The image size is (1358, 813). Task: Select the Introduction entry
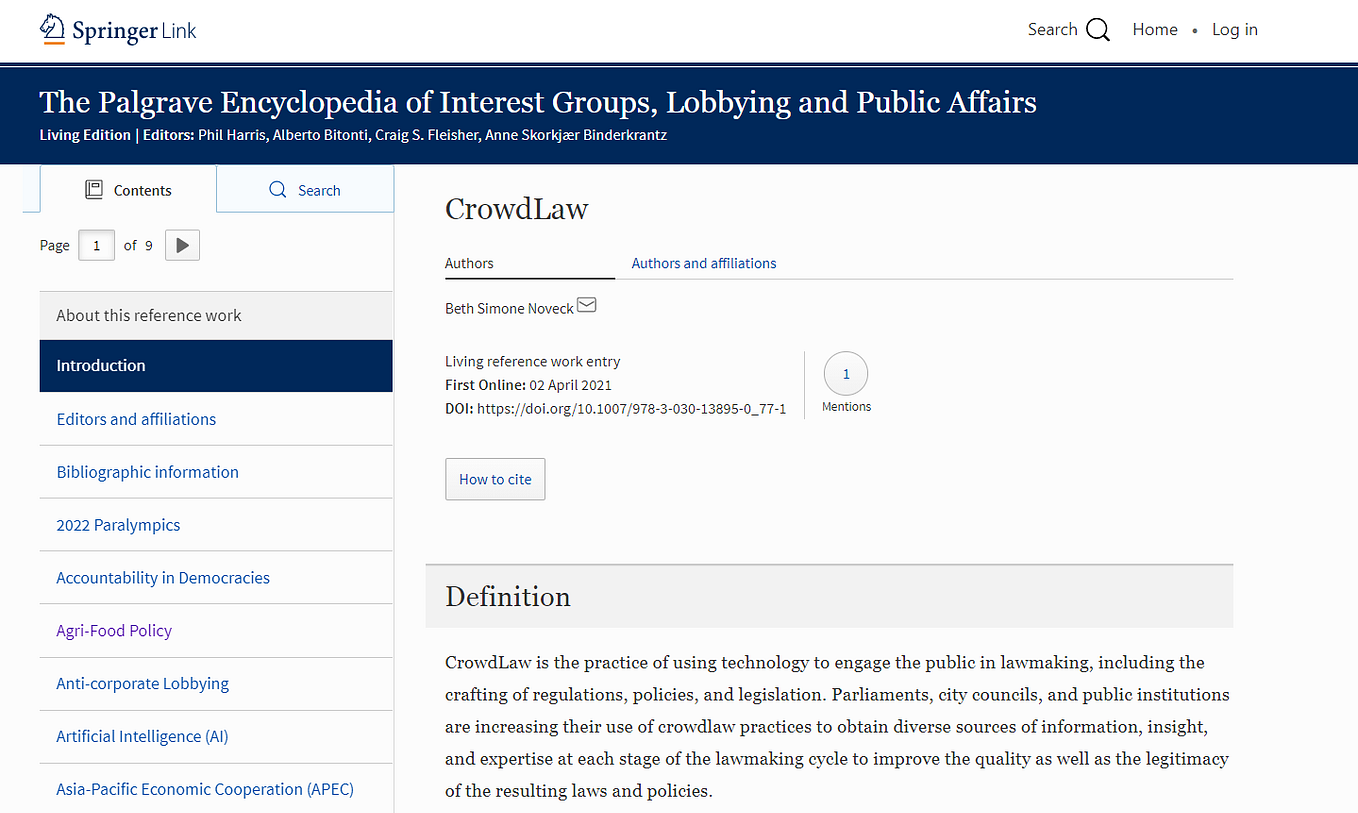tap(216, 365)
